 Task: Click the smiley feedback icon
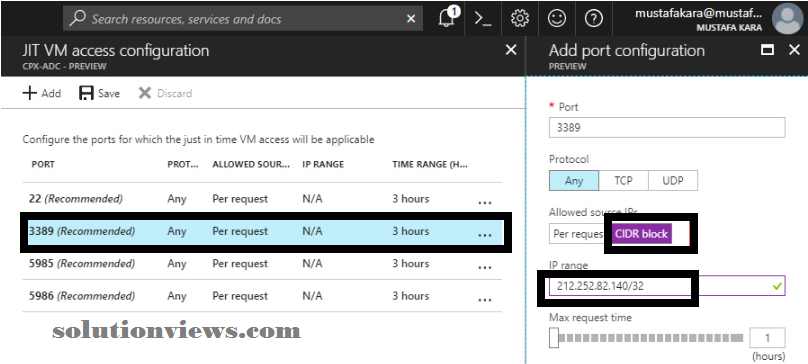557,19
